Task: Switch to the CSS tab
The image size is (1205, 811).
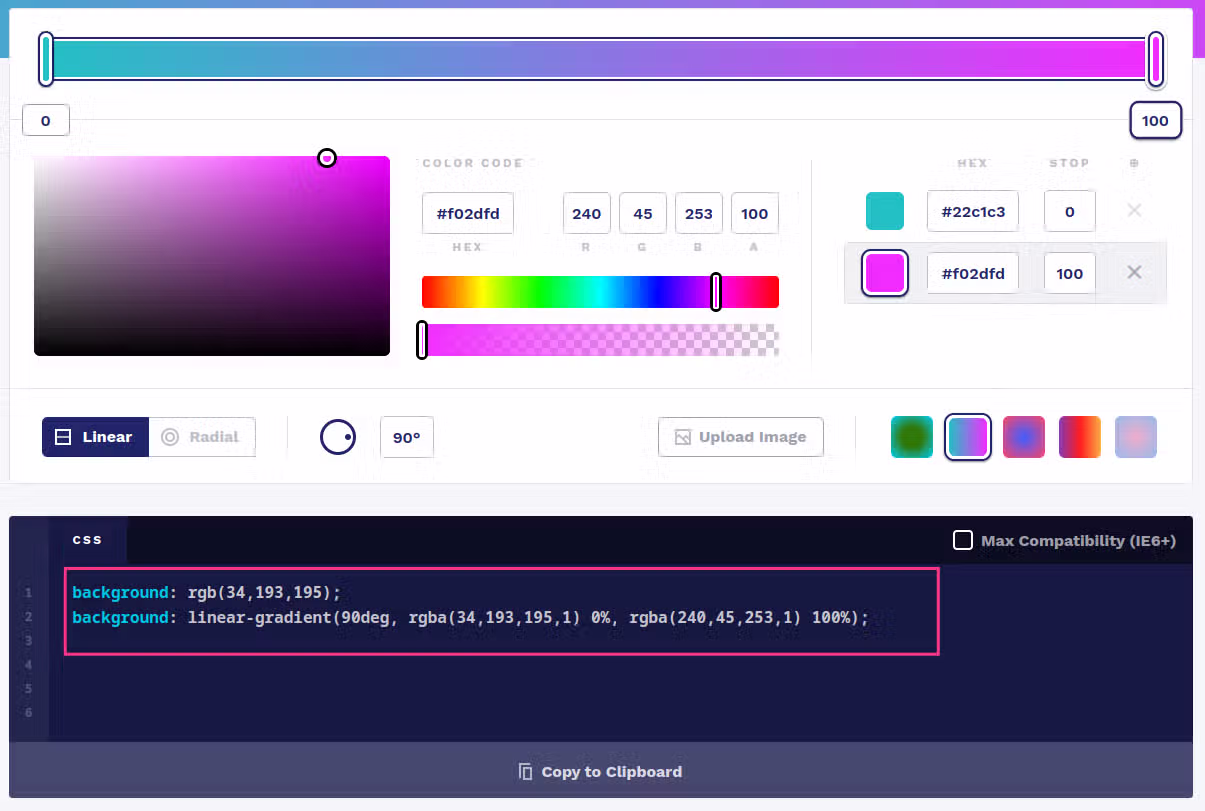Action: click(x=87, y=539)
